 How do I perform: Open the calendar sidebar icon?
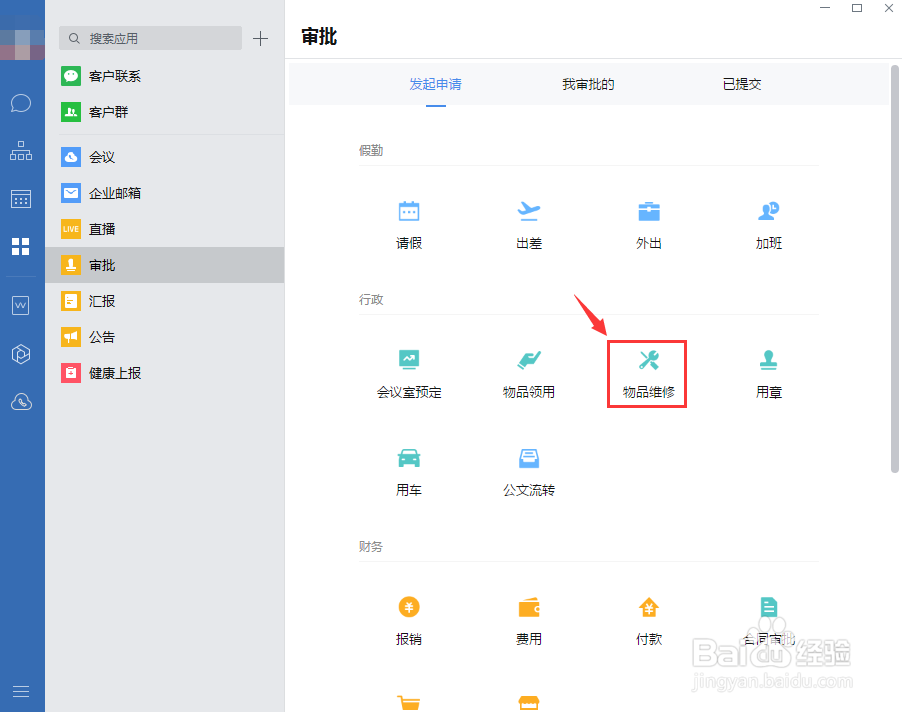click(21, 199)
